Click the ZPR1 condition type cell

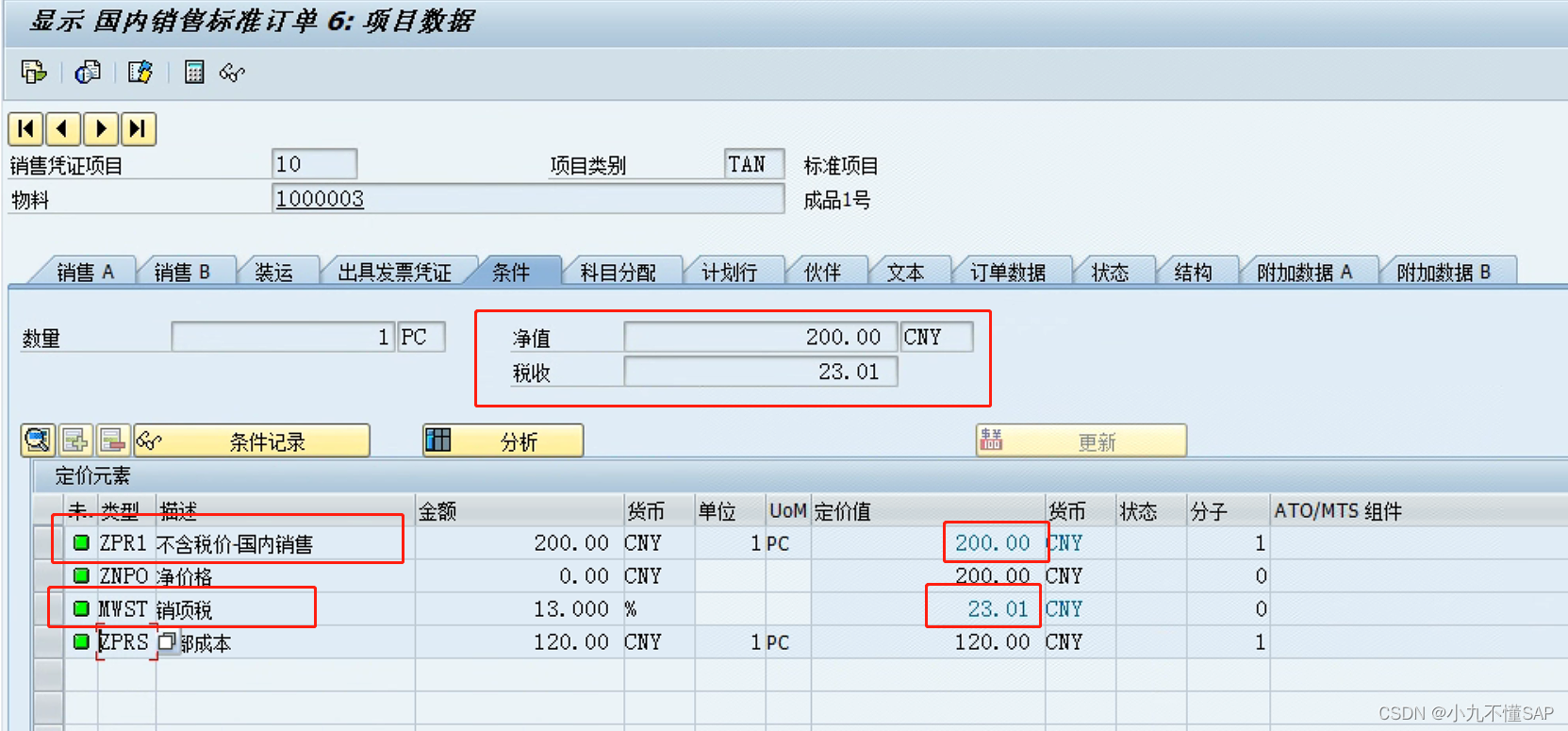point(125,542)
